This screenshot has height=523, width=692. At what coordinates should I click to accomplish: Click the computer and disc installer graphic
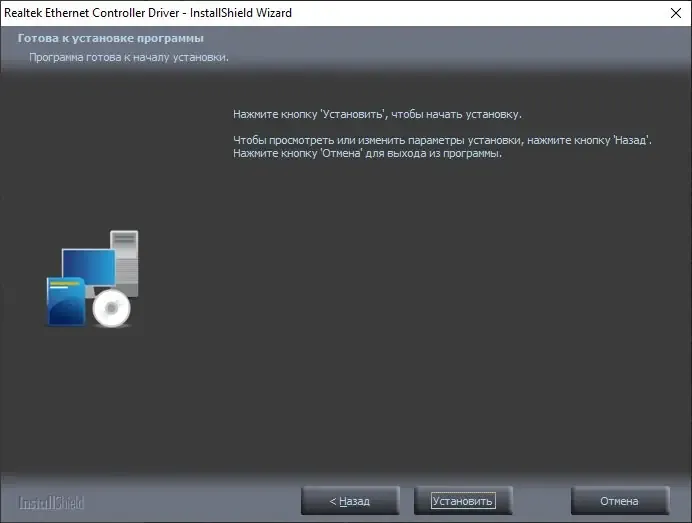pos(92,279)
